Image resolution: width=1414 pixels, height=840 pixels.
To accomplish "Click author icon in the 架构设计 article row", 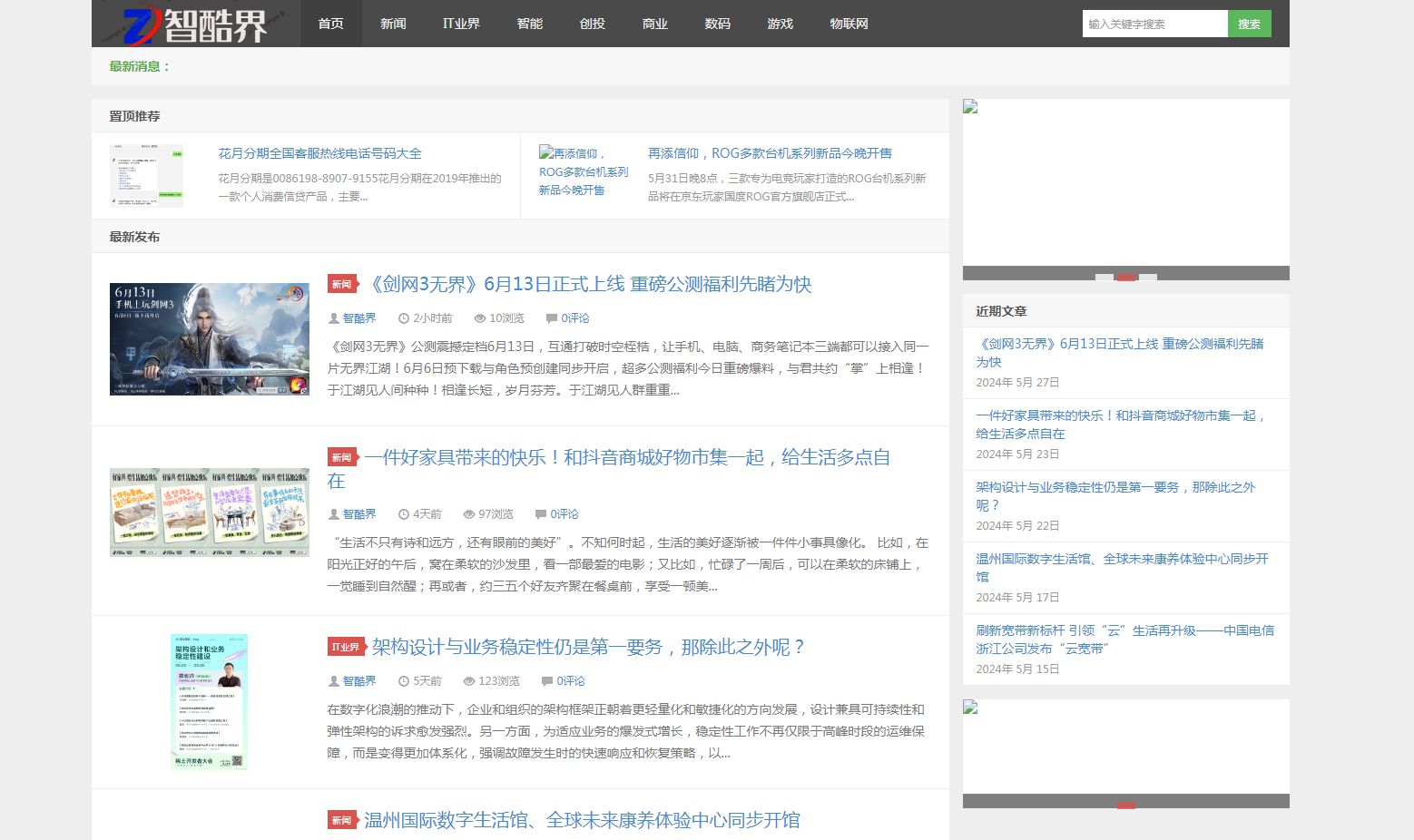I will coord(333,681).
